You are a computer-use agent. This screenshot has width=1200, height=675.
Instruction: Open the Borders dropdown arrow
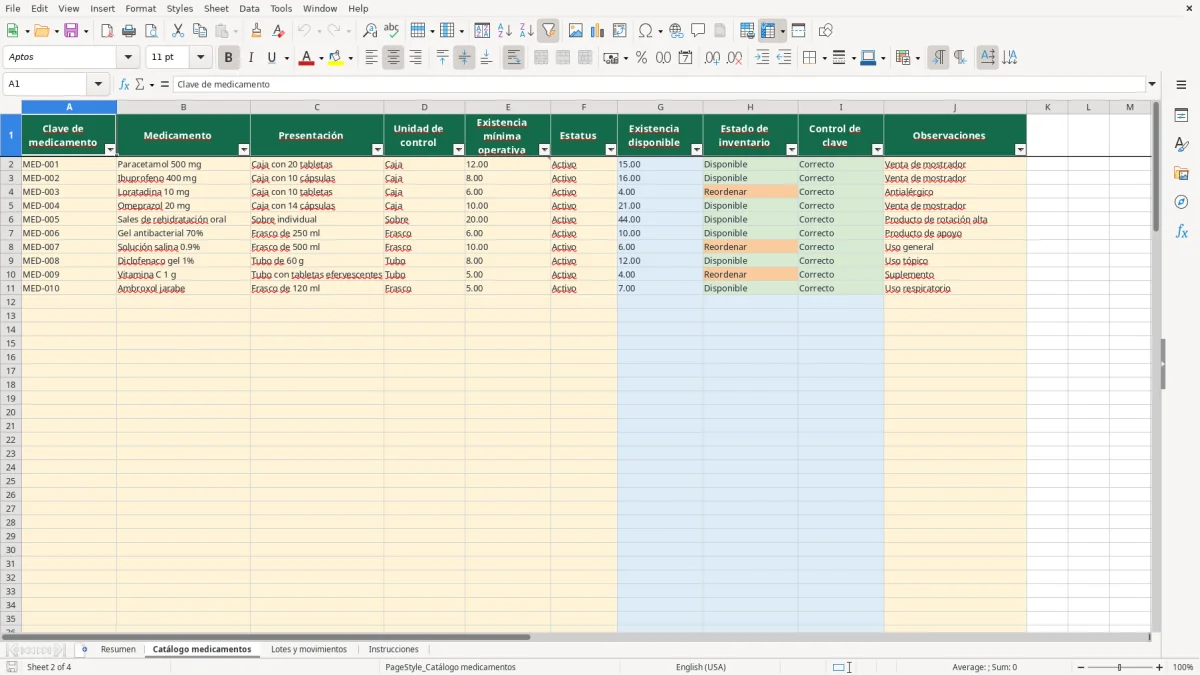point(824,58)
